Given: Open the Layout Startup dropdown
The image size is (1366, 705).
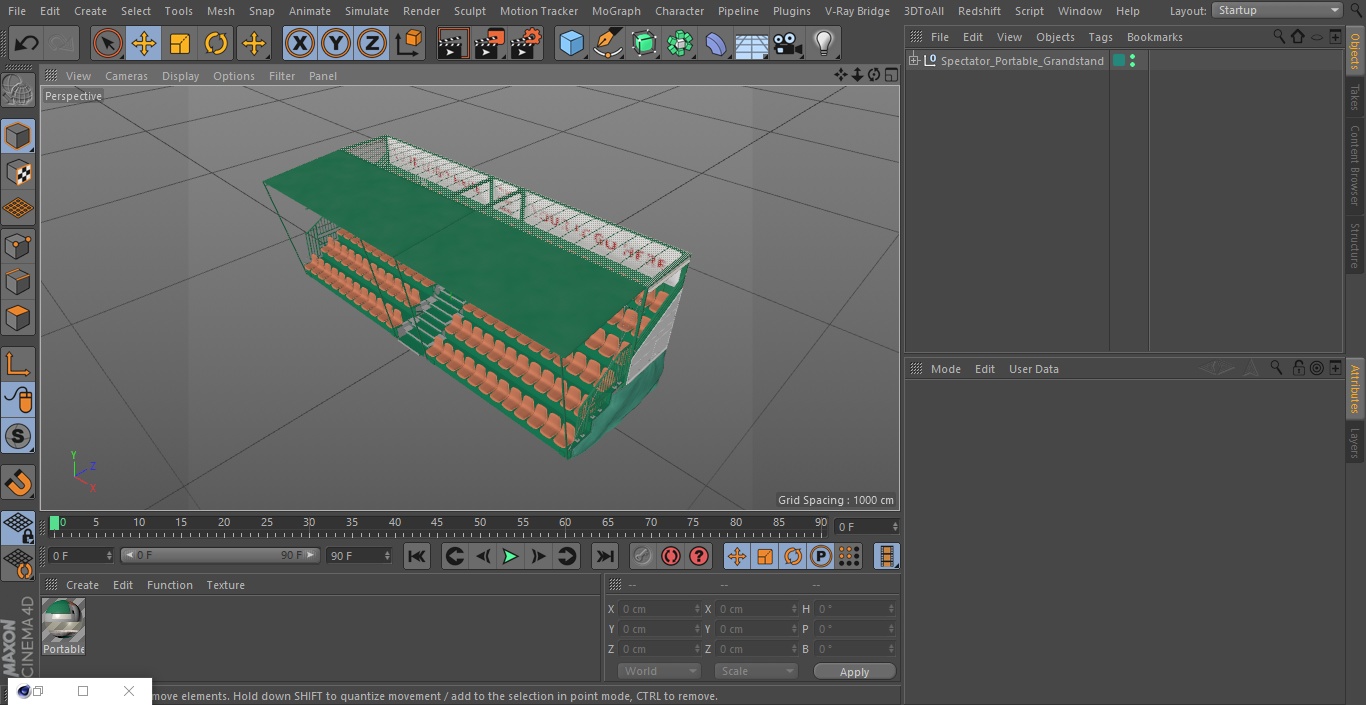Looking at the screenshot, I should (x=1278, y=10).
